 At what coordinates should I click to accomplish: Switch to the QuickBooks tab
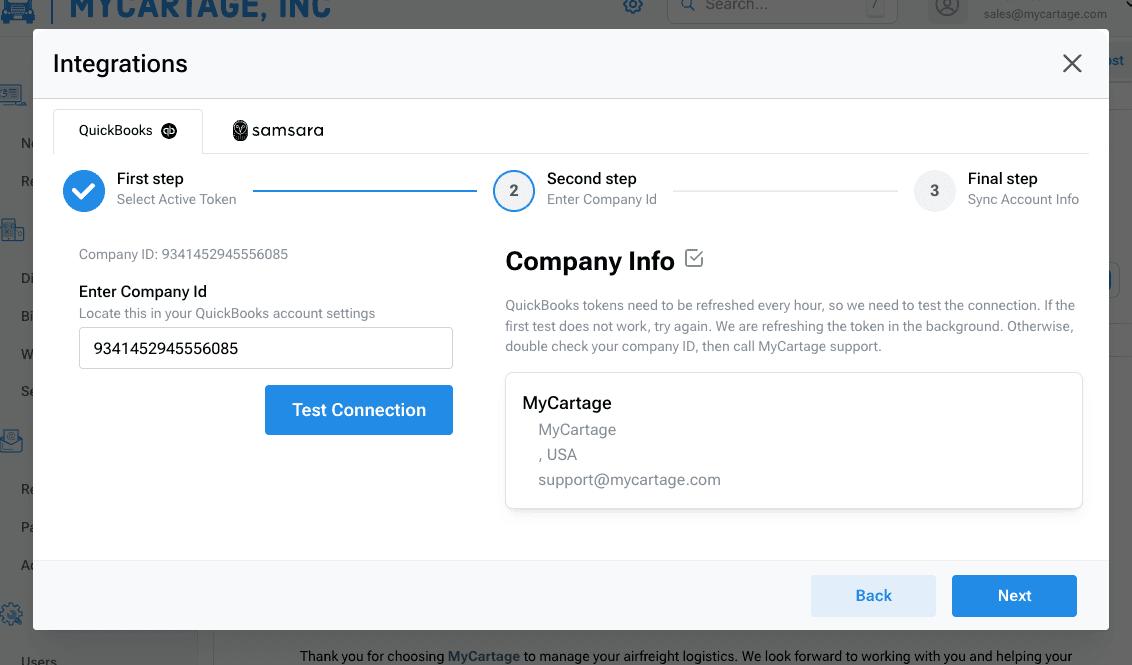pos(128,131)
